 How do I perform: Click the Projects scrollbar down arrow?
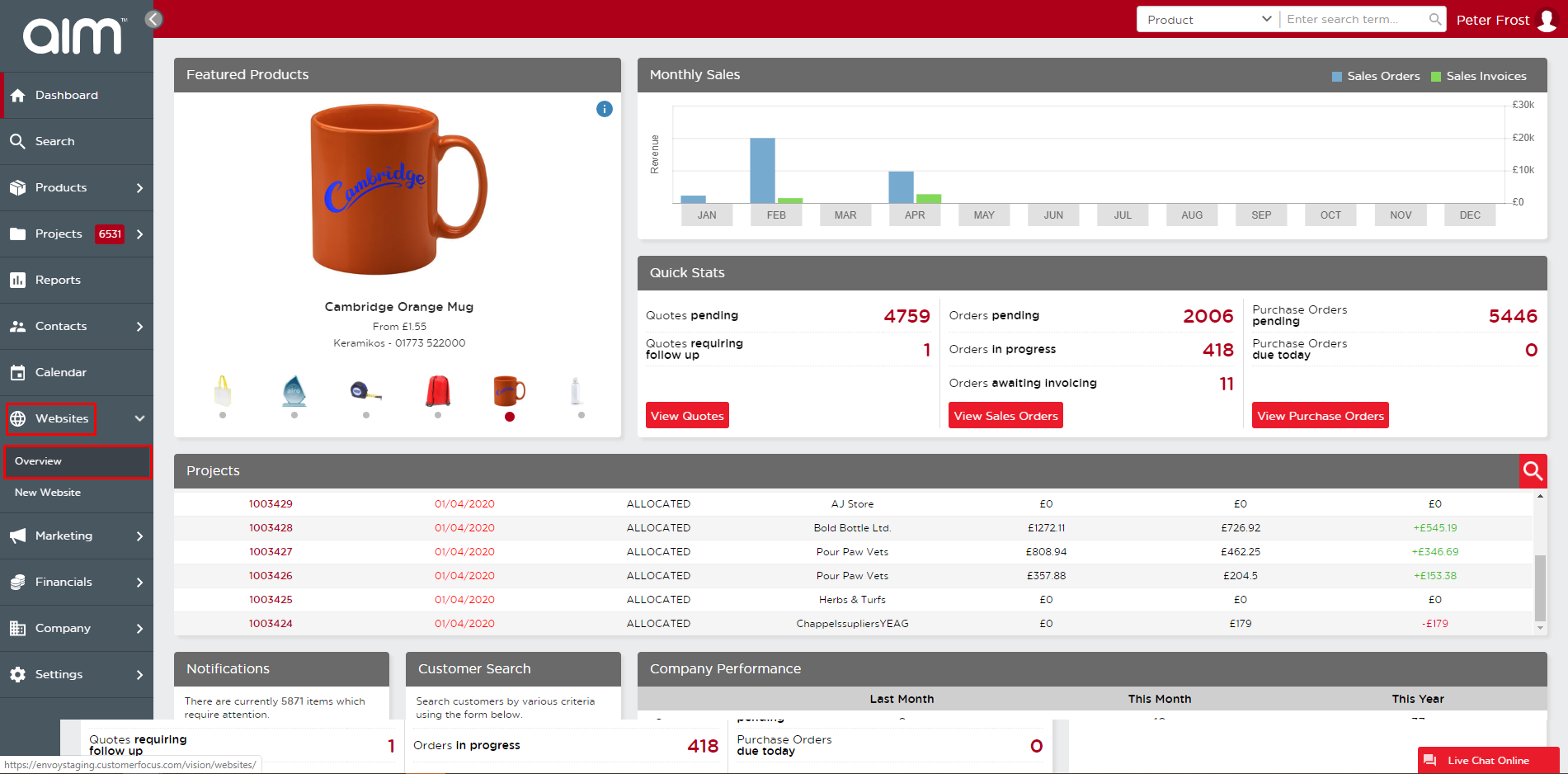click(1540, 629)
